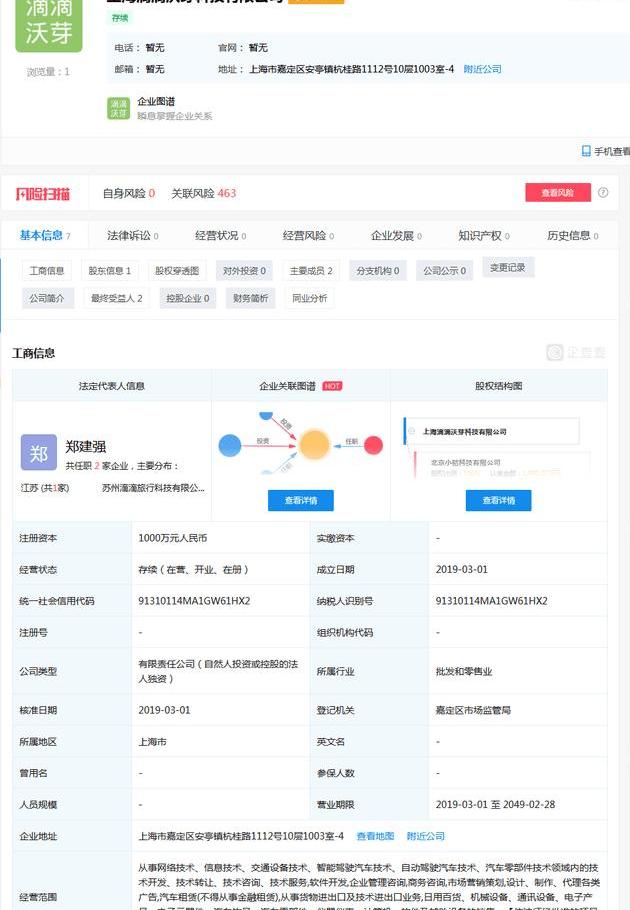Click 查看详情 under 企业关联图谱
The width and height of the screenshot is (630, 910).
300,500
